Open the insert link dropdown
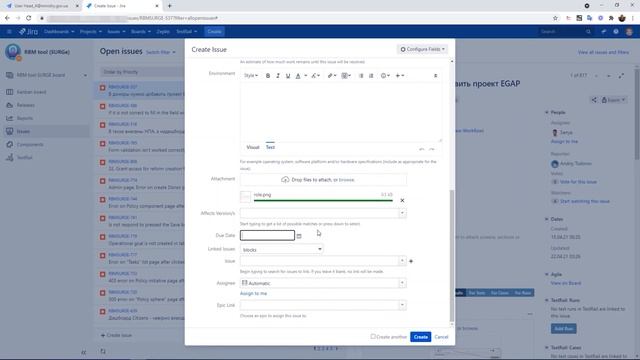The image size is (640, 360). (x=332, y=76)
